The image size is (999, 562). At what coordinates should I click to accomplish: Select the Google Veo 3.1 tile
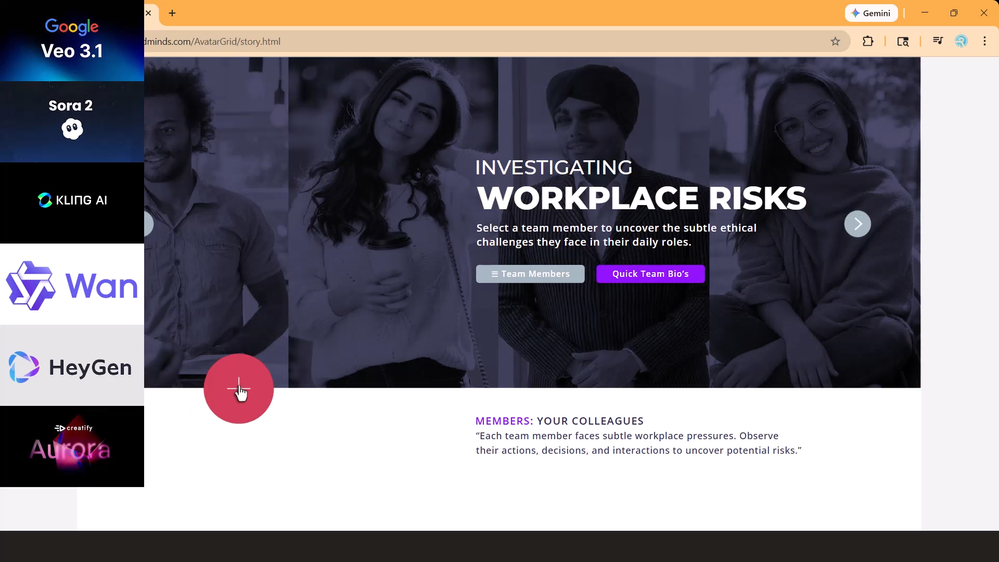coord(72,41)
